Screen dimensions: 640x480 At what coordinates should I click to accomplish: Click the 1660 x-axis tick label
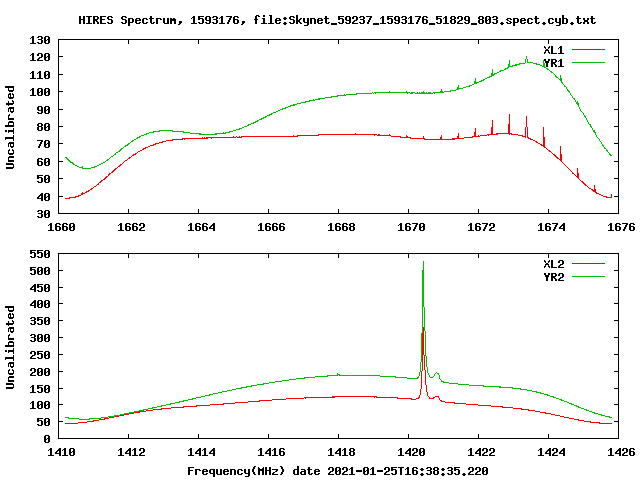pos(61,227)
